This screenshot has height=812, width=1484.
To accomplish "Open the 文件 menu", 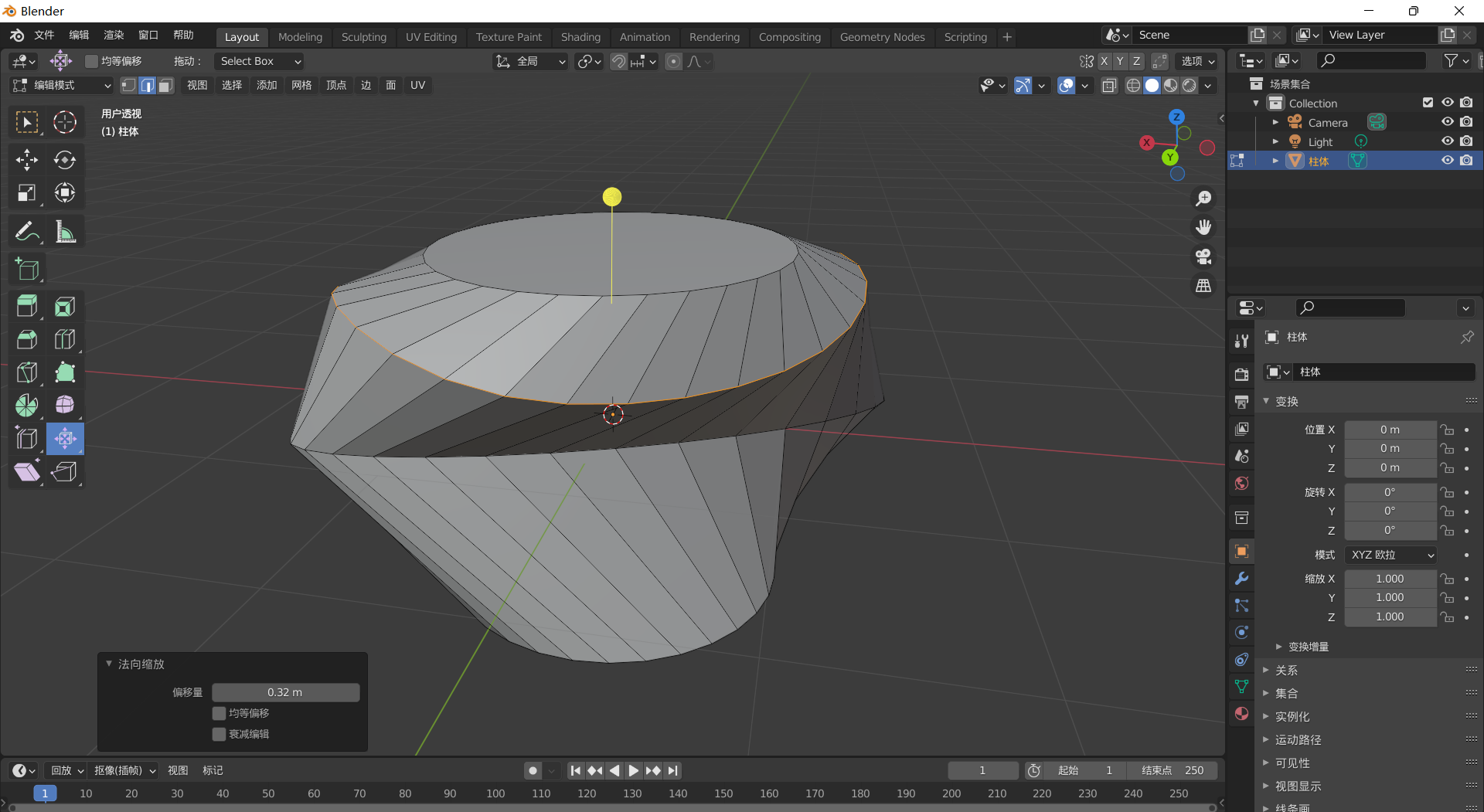I will click(x=44, y=35).
